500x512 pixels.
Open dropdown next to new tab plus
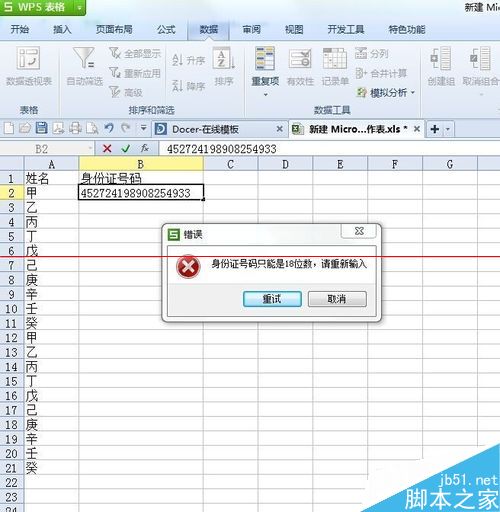click(448, 129)
